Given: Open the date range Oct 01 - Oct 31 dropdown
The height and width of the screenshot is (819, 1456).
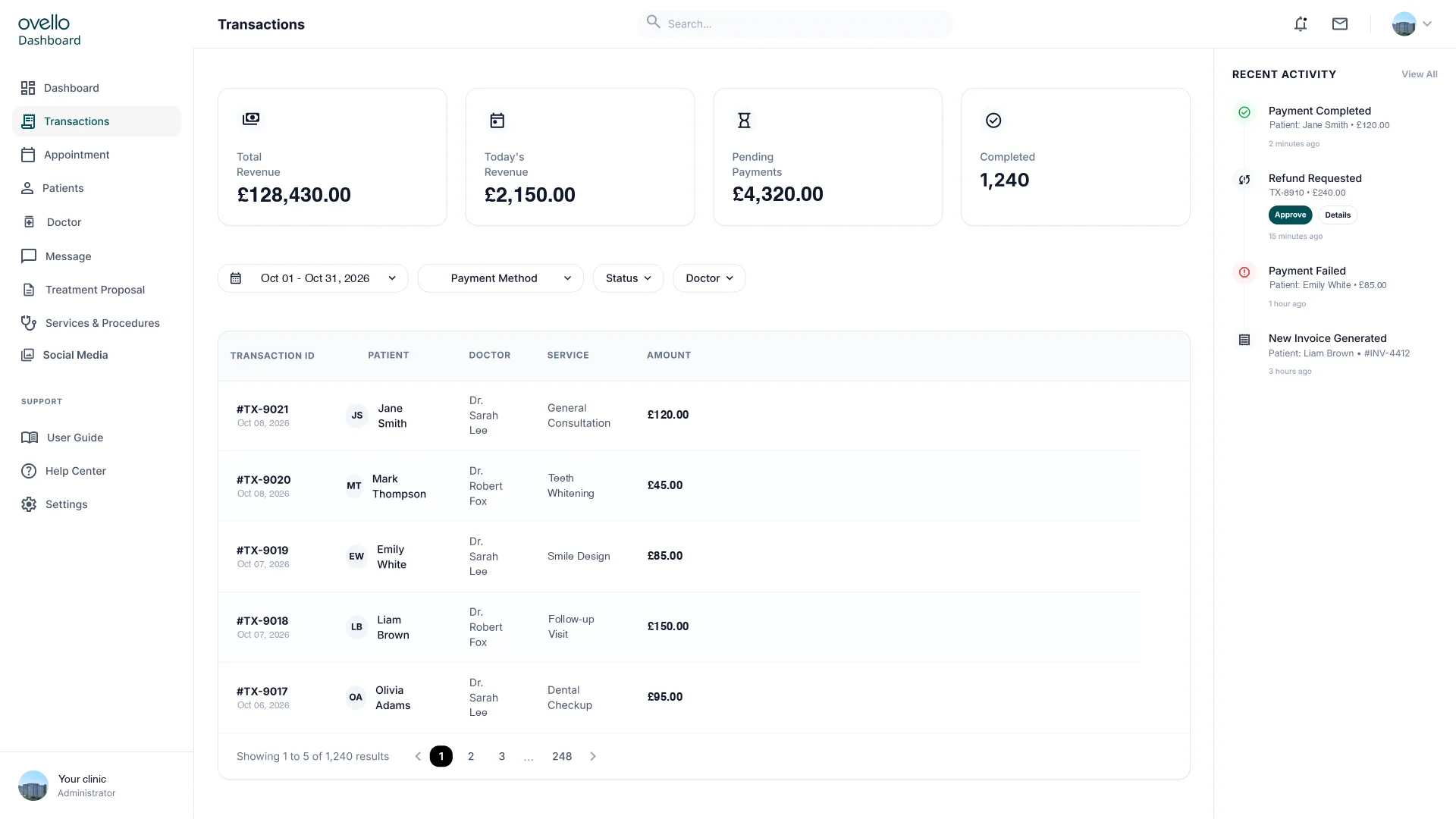Looking at the screenshot, I should tap(312, 278).
